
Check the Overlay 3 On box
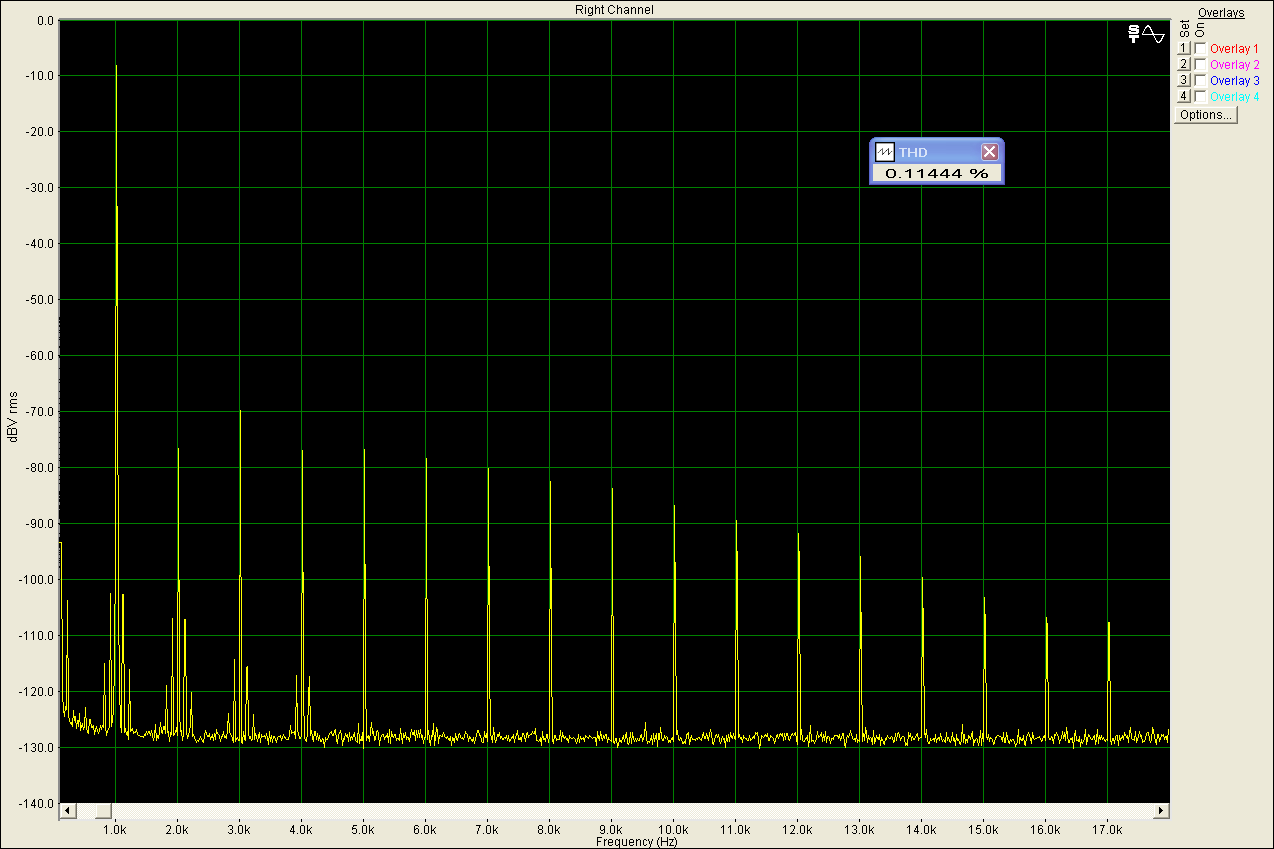point(1200,80)
